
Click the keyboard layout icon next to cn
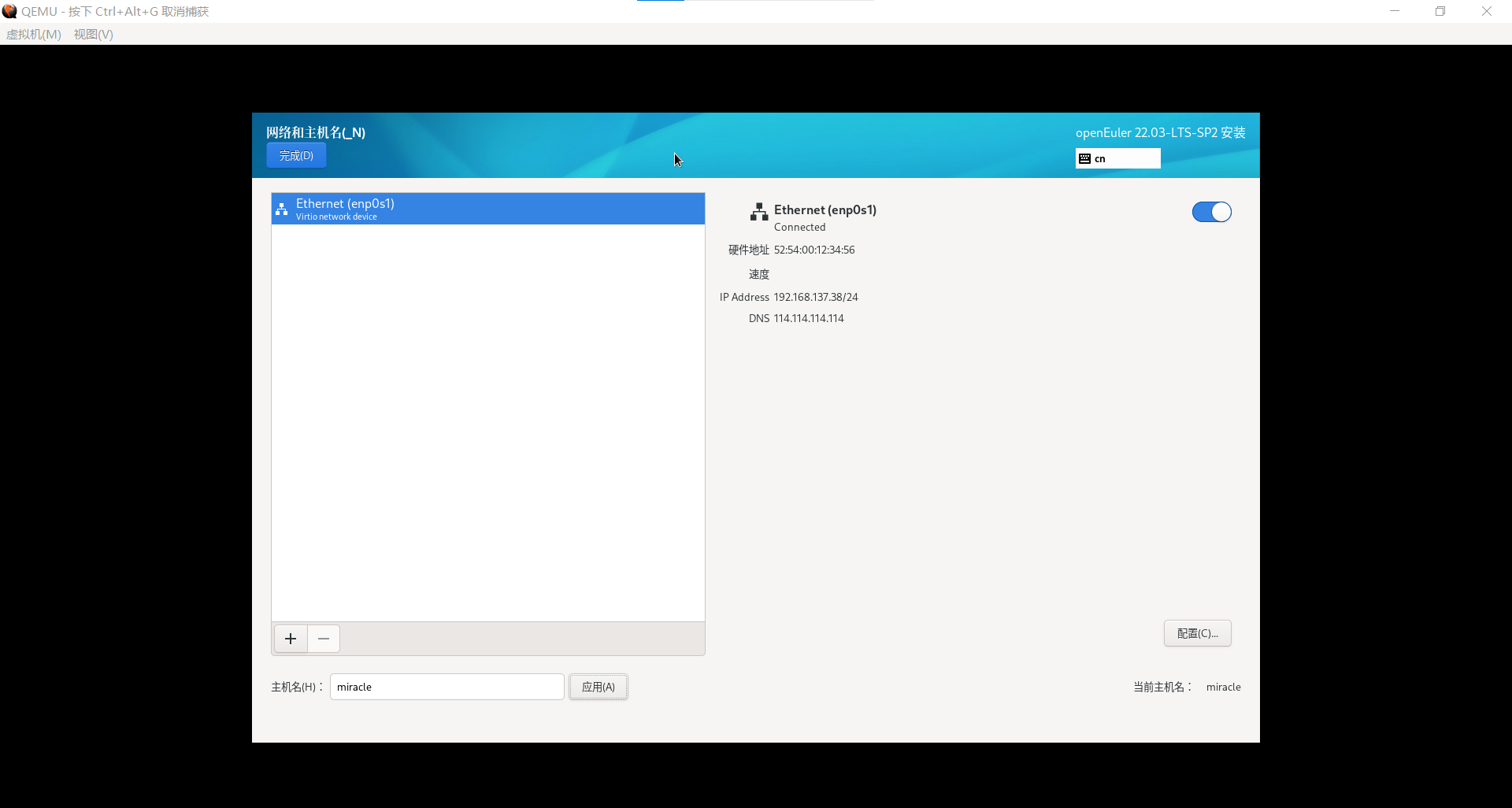point(1085,158)
